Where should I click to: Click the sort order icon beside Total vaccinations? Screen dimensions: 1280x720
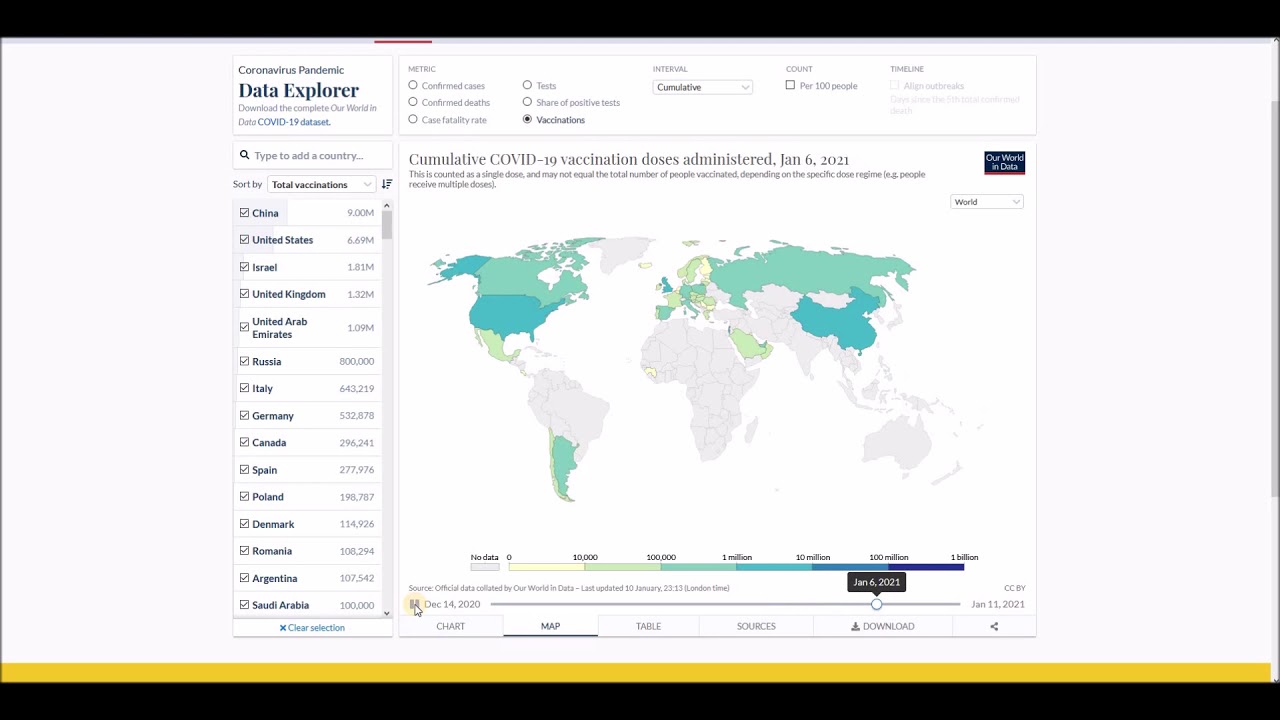tap(387, 184)
